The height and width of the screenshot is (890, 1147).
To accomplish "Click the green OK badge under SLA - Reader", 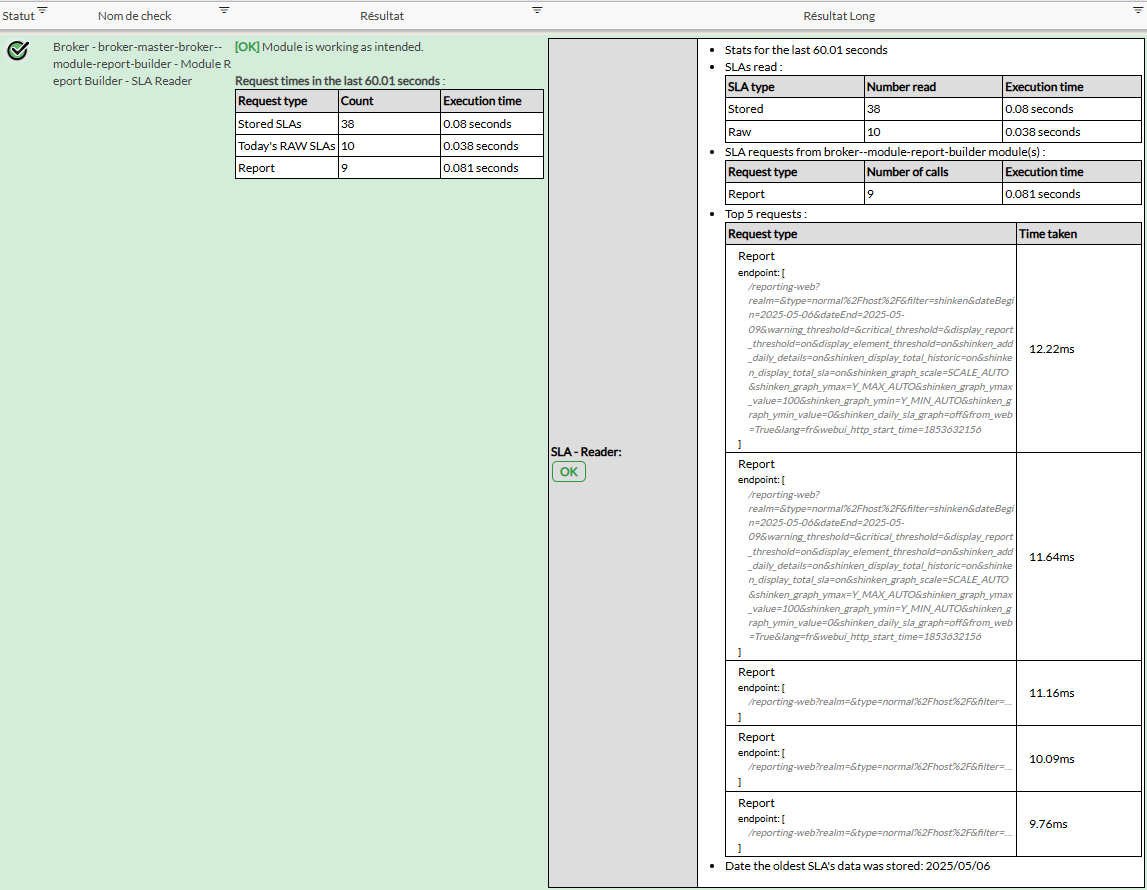I will (x=568, y=472).
